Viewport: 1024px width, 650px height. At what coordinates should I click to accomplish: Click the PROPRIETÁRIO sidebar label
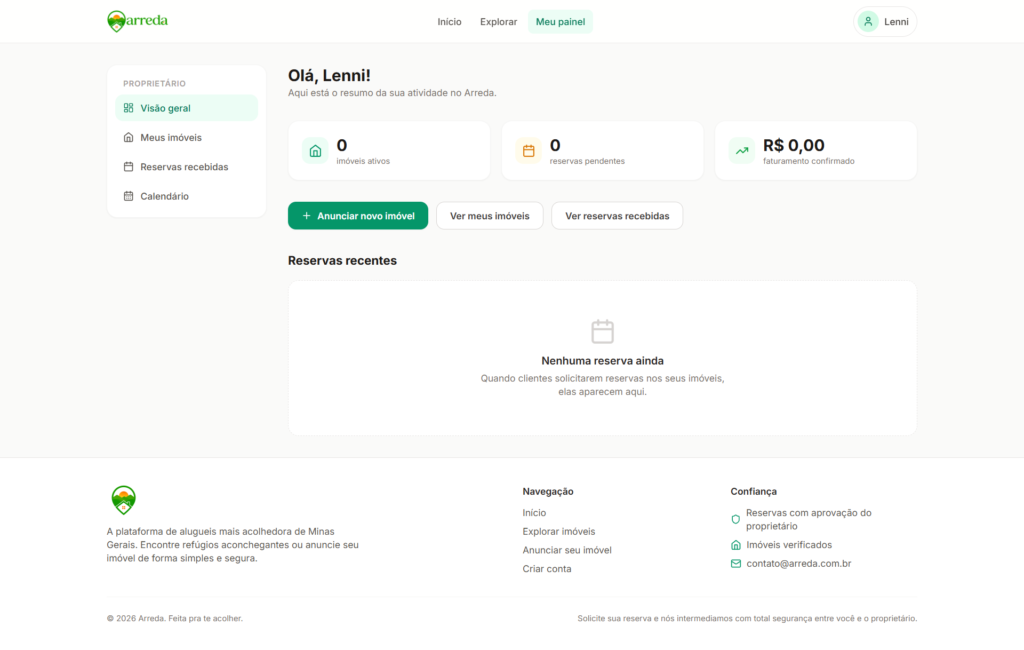pyautogui.click(x=154, y=84)
